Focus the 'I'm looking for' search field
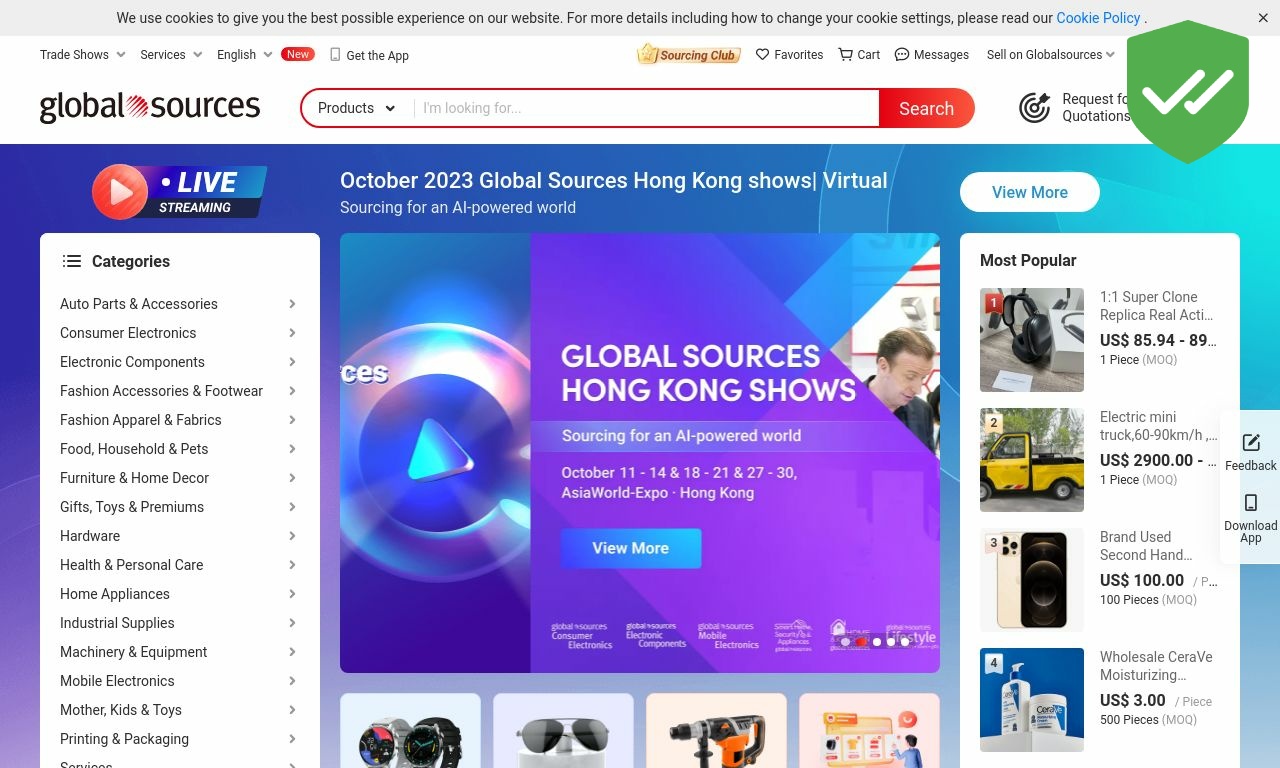This screenshot has height=768, width=1280. (646, 108)
